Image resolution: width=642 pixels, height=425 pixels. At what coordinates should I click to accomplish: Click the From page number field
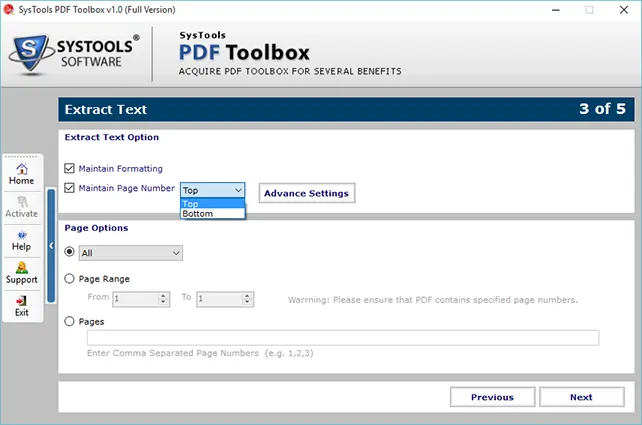tap(136, 299)
